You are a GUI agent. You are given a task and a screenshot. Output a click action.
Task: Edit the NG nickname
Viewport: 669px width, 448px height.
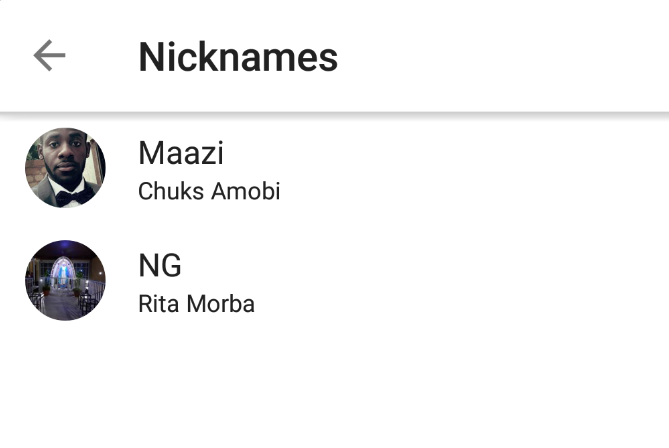[x=160, y=265]
